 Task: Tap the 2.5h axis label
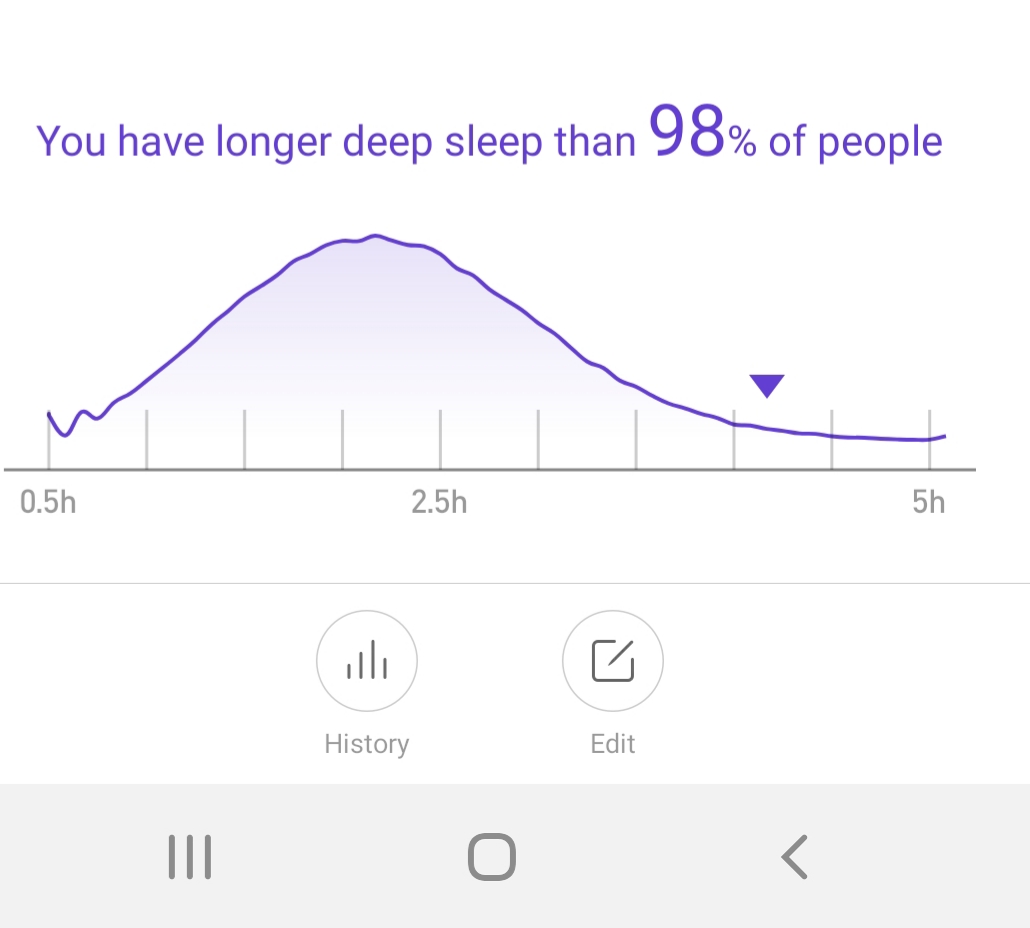click(439, 502)
